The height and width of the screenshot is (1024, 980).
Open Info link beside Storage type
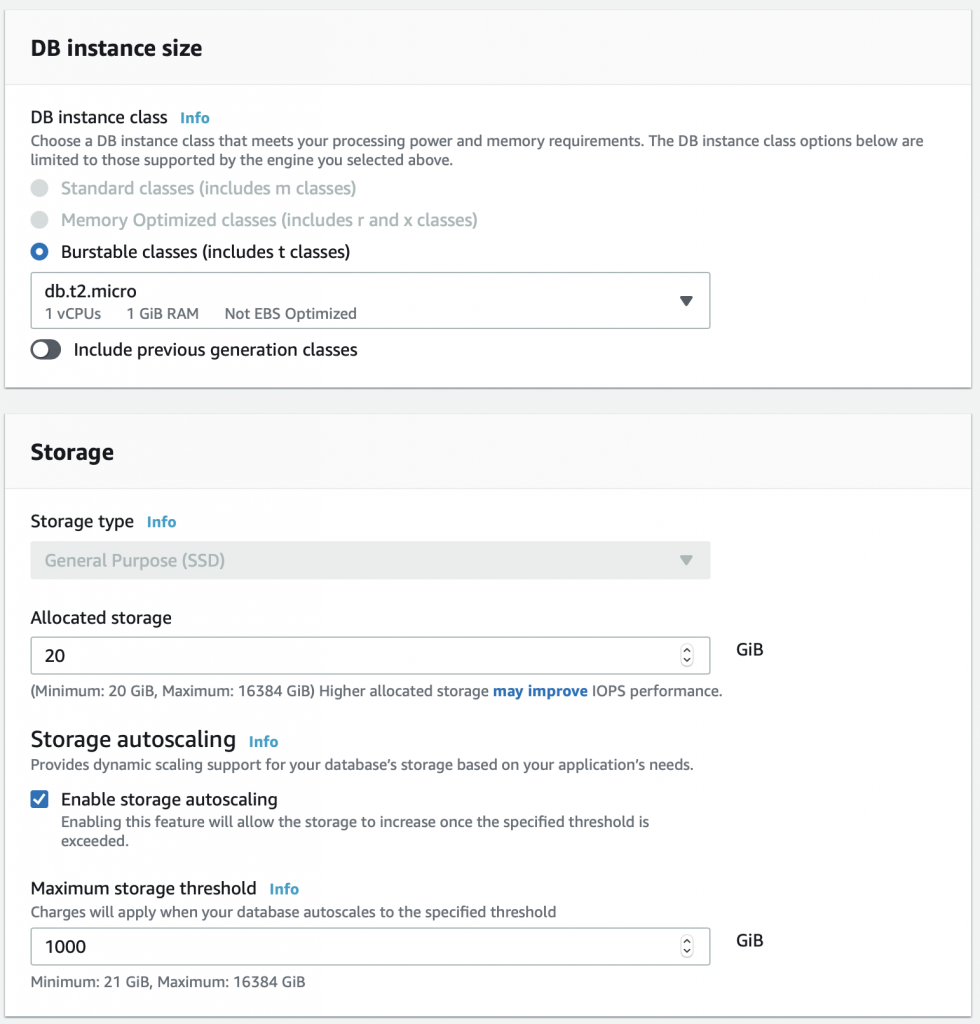click(161, 522)
